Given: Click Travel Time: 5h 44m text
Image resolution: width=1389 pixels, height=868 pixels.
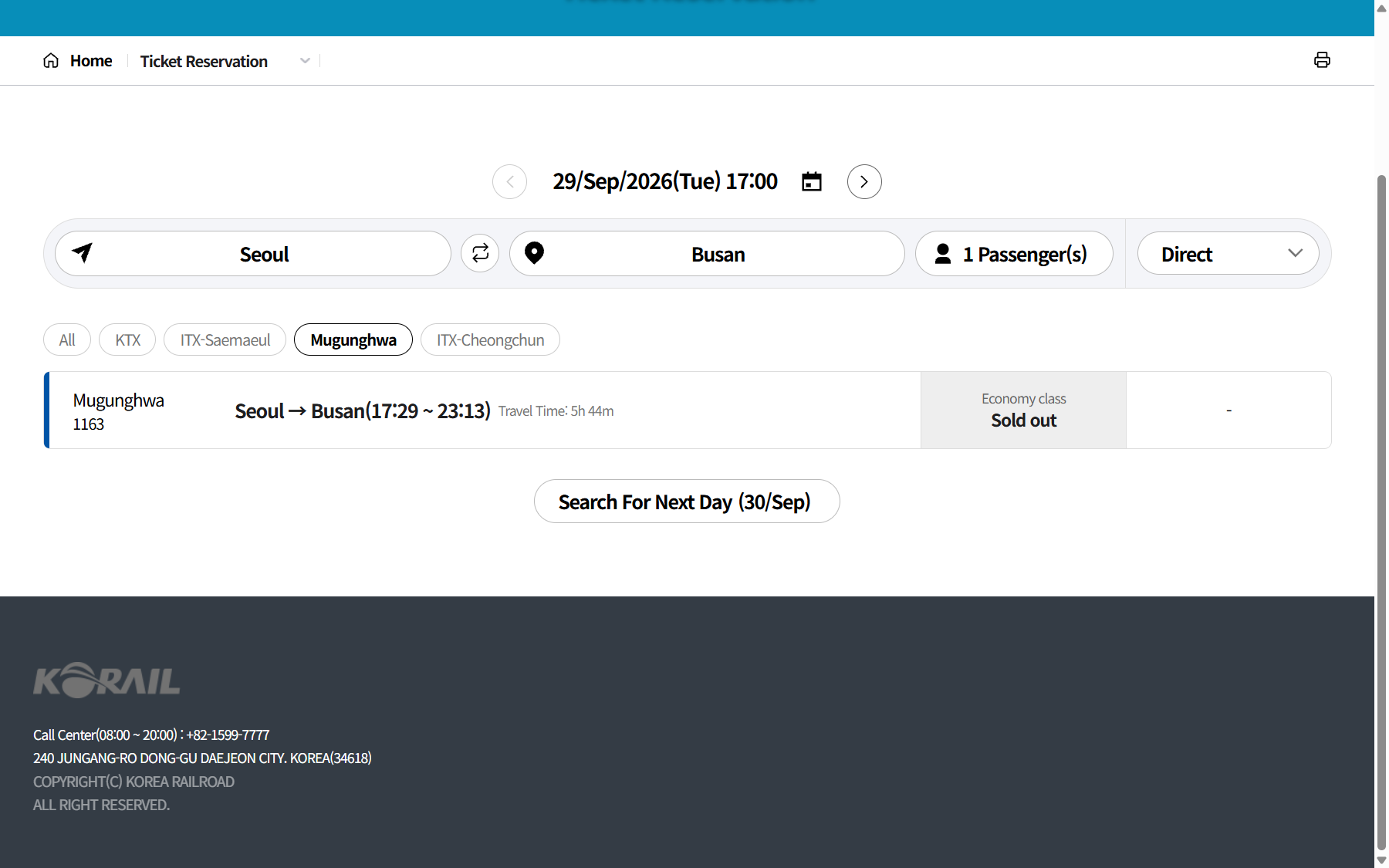Looking at the screenshot, I should pyautogui.click(x=556, y=411).
